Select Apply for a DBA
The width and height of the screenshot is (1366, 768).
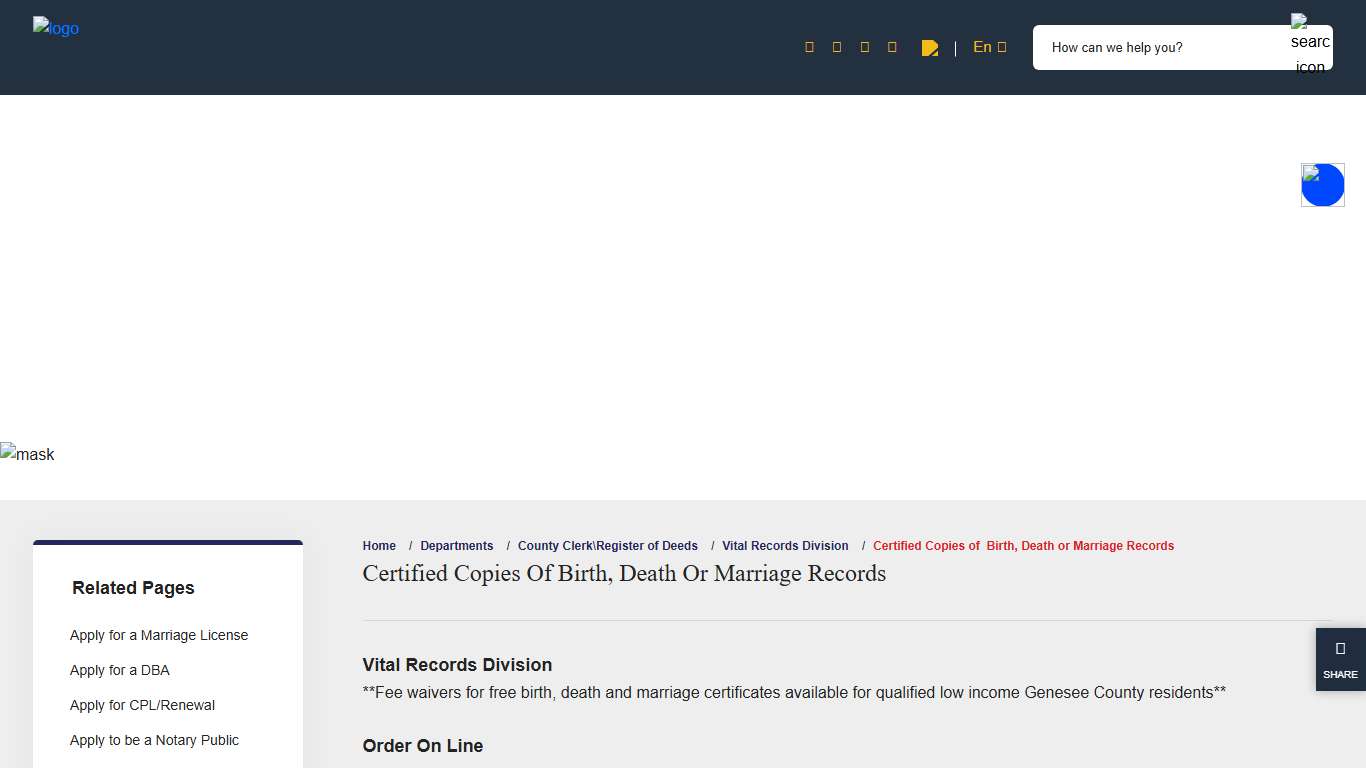pyautogui.click(x=120, y=670)
